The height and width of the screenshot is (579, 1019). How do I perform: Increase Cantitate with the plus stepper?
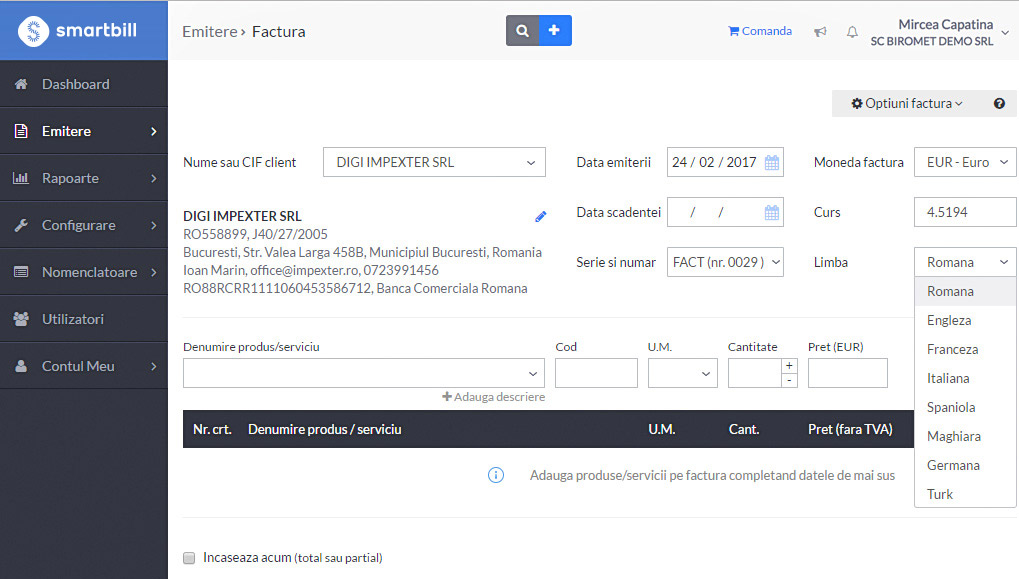click(x=789, y=365)
